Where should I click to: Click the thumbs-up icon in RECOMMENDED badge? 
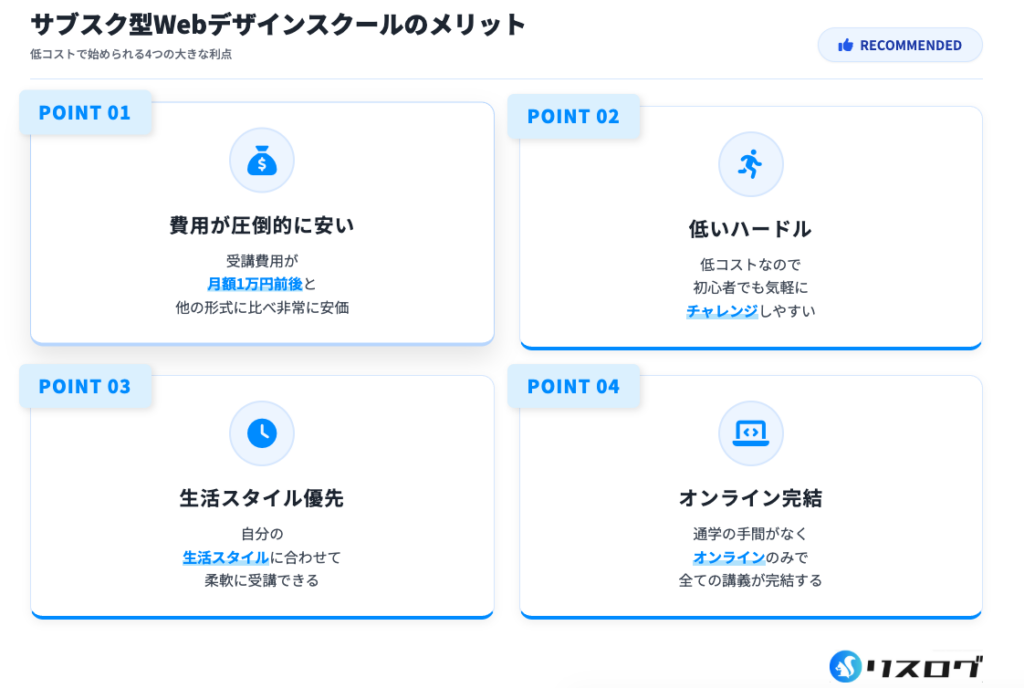point(846,45)
